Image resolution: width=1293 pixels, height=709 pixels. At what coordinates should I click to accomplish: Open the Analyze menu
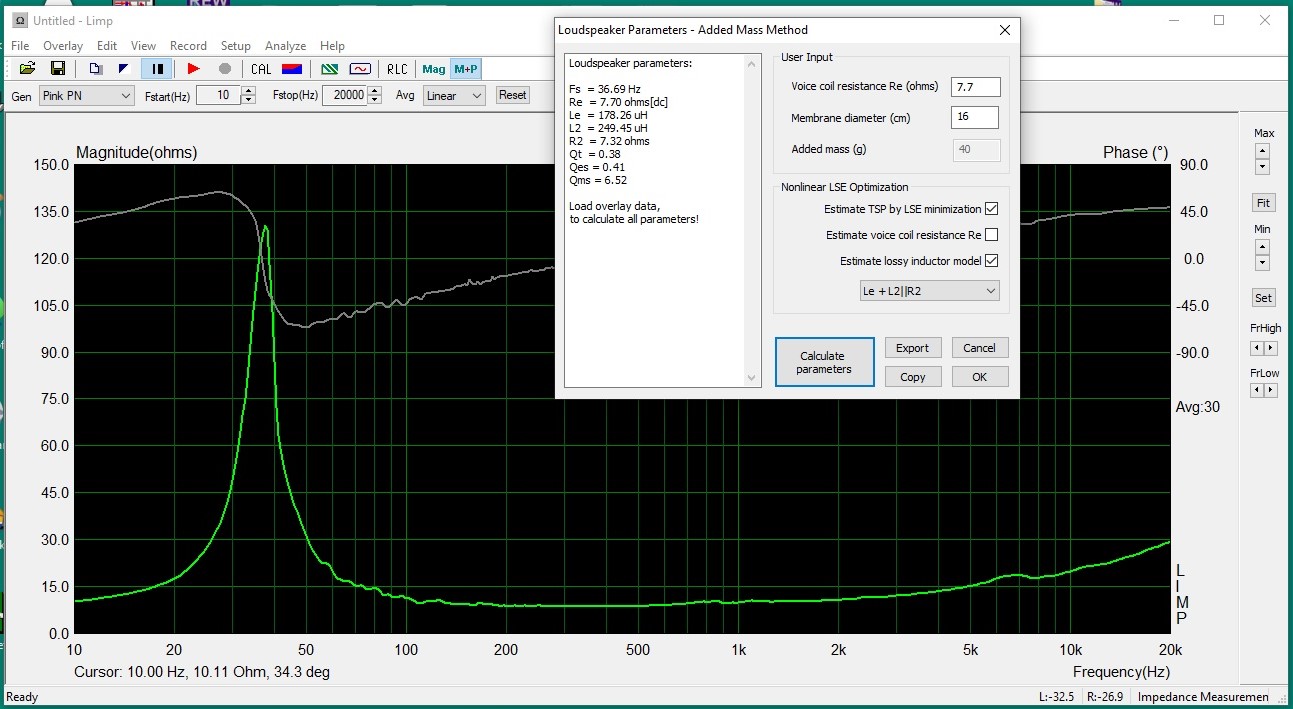point(285,46)
